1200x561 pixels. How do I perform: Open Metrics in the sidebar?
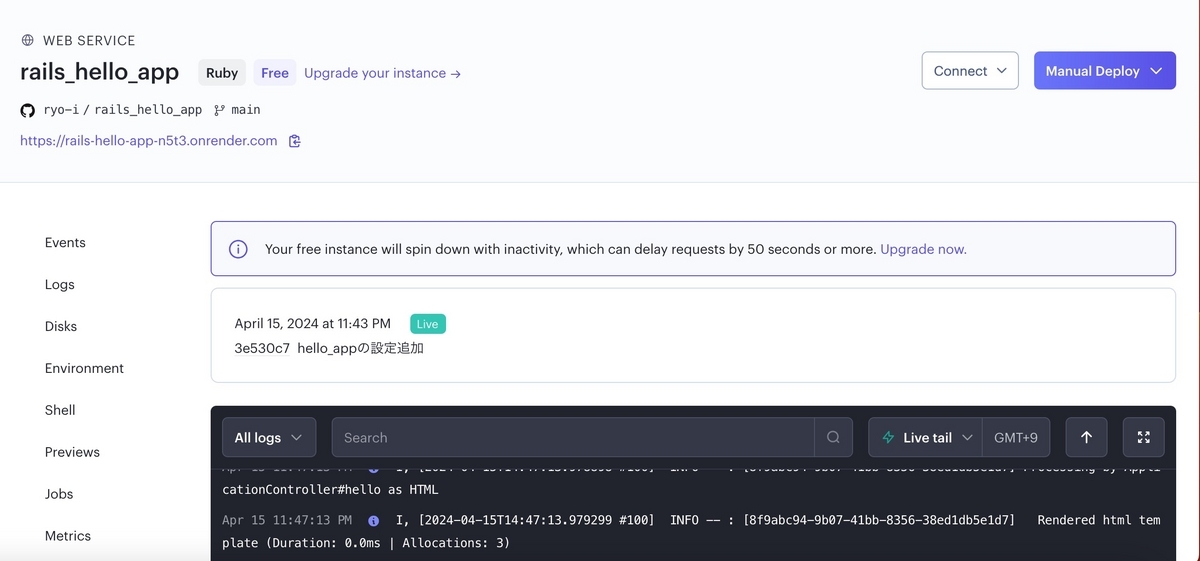68,537
